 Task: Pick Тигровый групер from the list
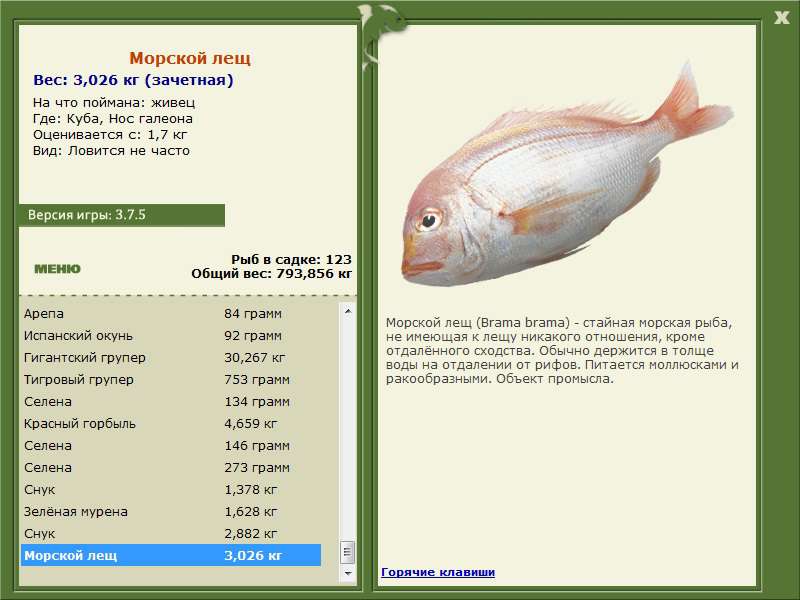171,380
